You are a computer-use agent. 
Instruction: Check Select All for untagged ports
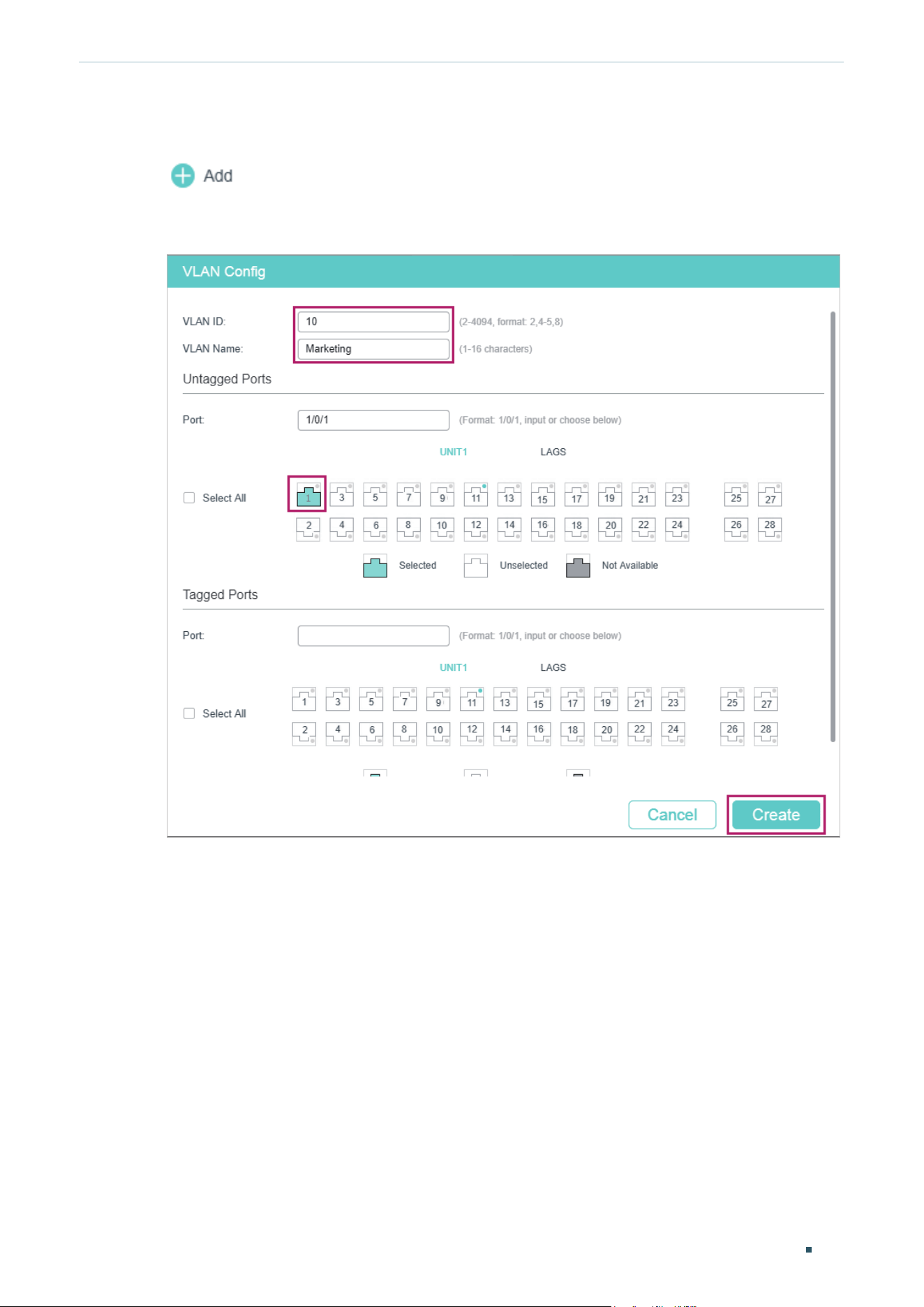pos(189,498)
